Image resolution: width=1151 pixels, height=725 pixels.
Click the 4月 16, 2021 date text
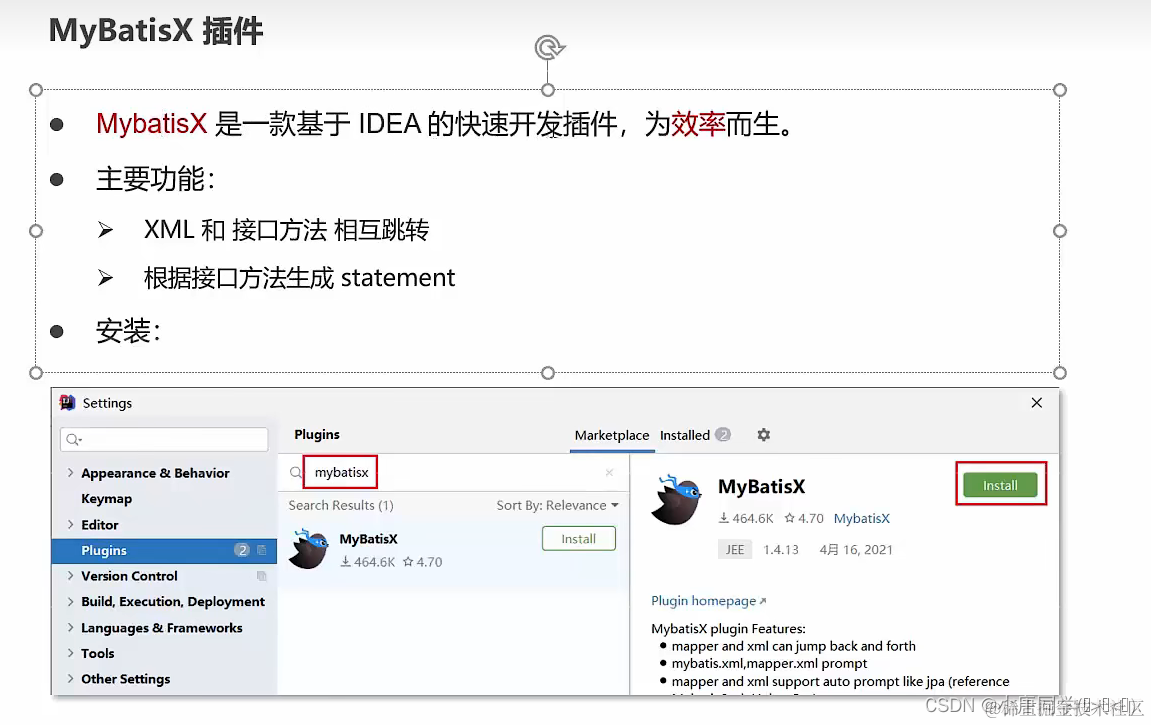pos(856,550)
